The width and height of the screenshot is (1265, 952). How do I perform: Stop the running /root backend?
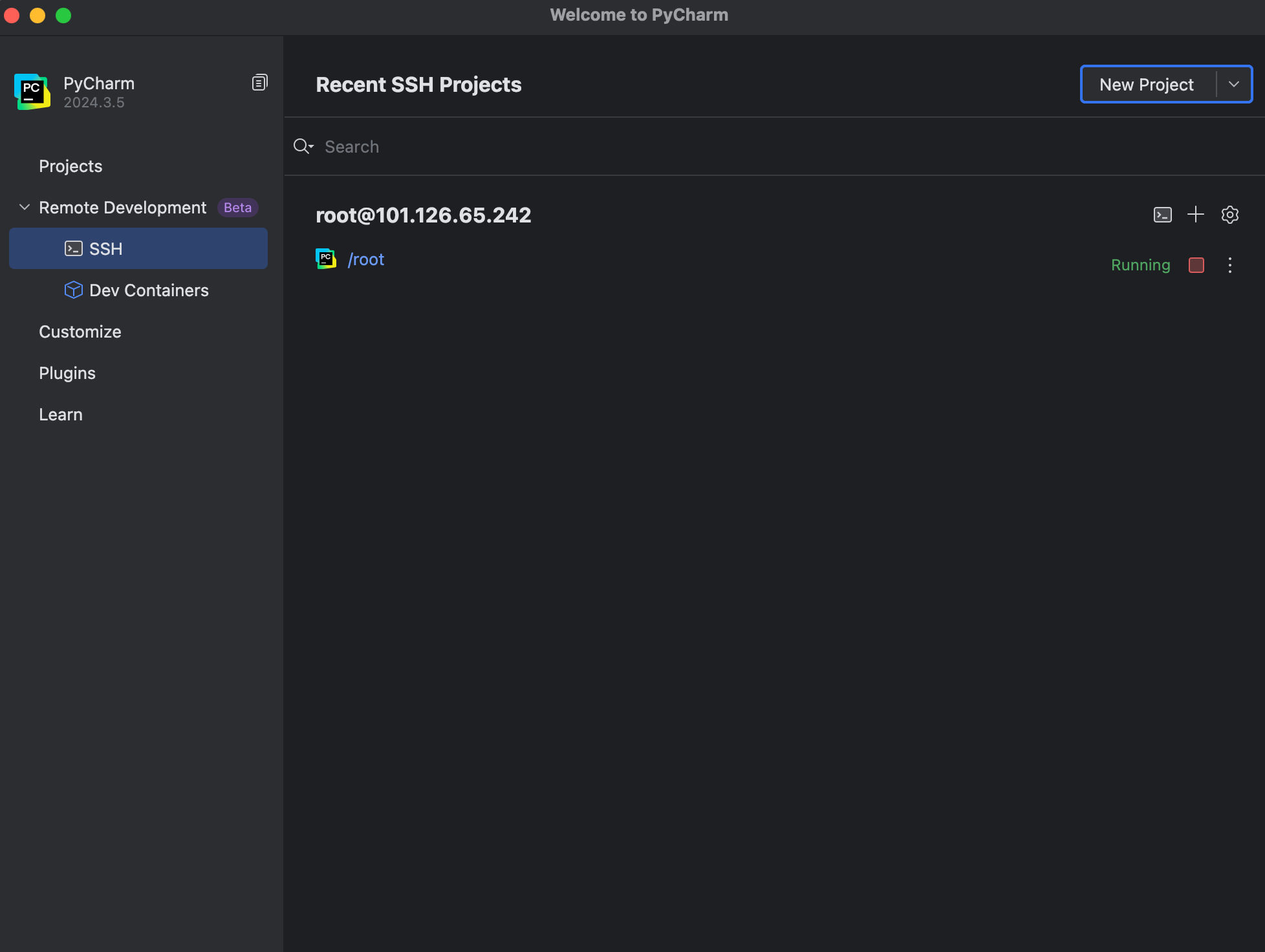[1196, 265]
